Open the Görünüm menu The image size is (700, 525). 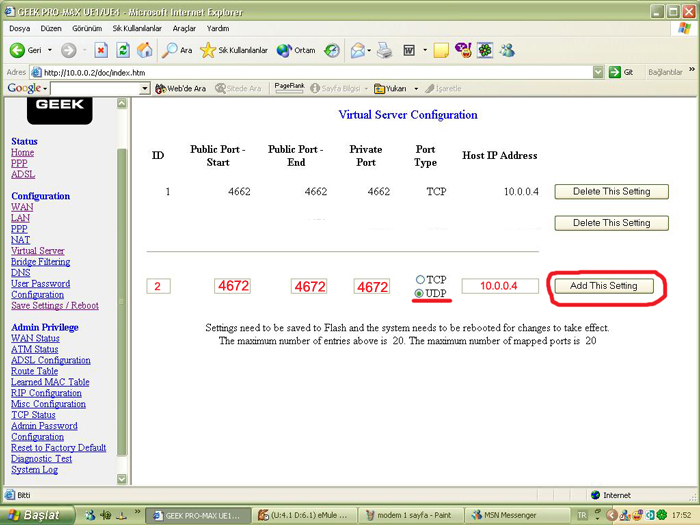pyautogui.click(x=87, y=28)
